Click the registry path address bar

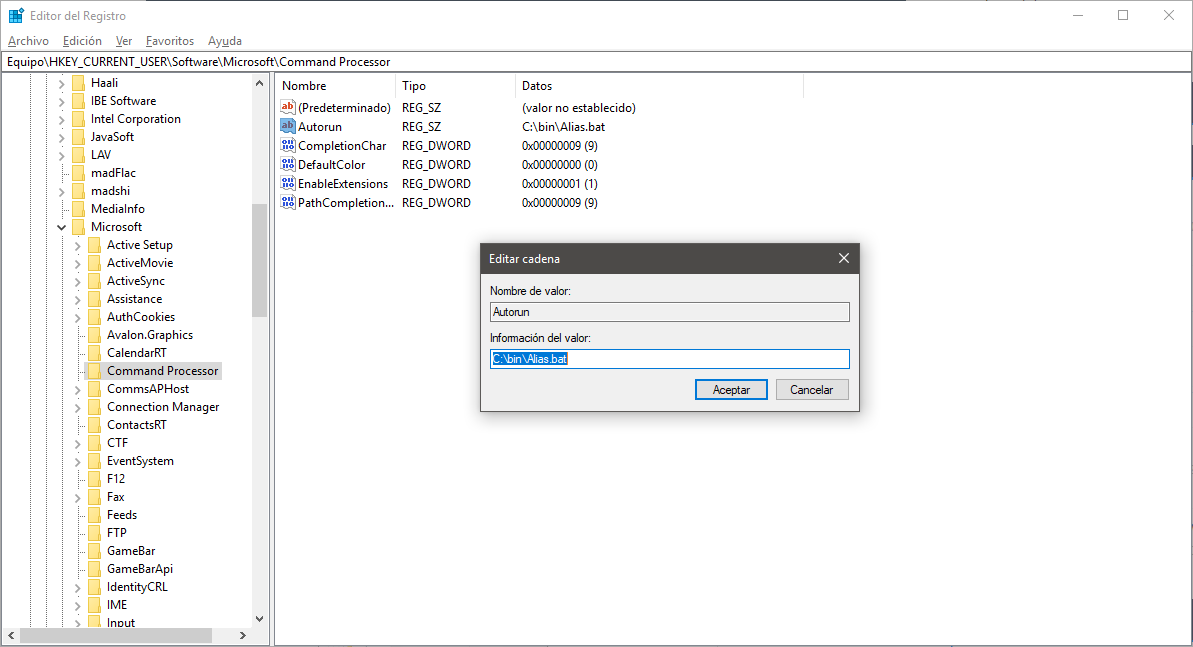click(x=596, y=62)
